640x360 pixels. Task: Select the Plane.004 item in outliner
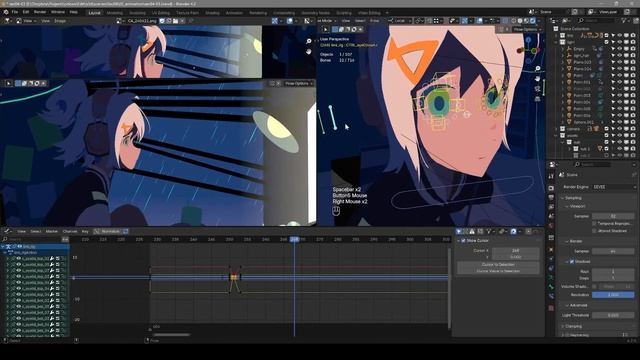tap(582, 69)
